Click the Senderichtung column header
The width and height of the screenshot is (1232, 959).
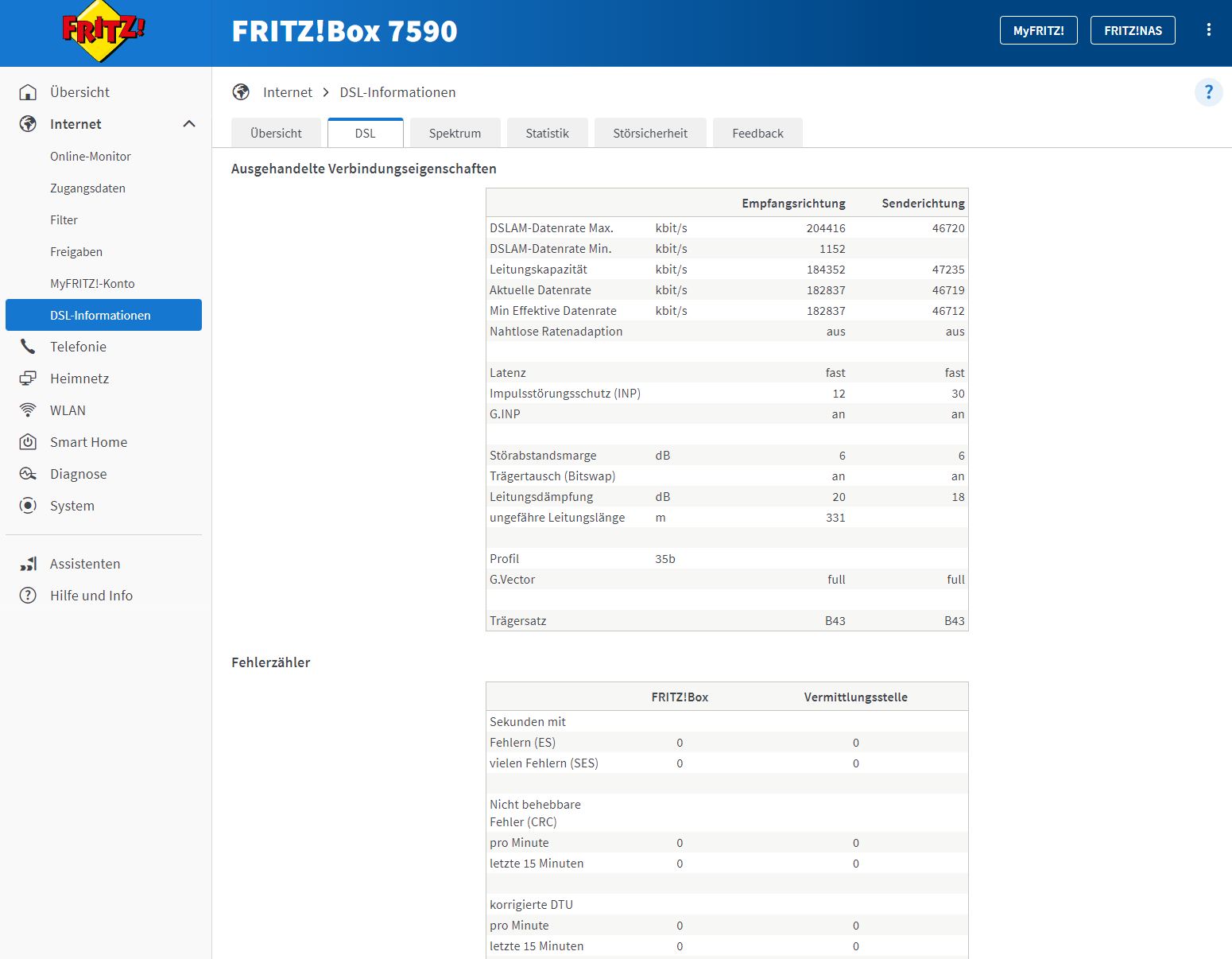pyautogui.click(x=923, y=204)
